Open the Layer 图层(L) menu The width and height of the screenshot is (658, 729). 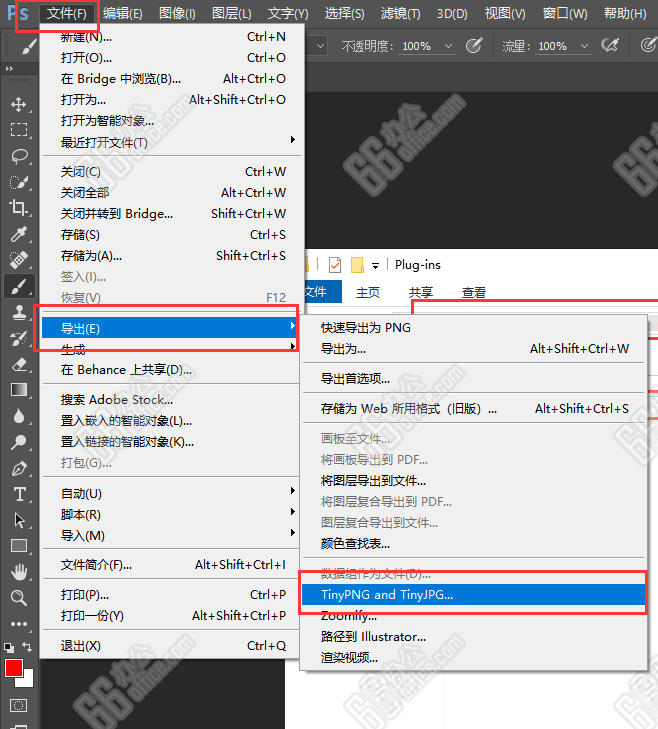point(232,13)
